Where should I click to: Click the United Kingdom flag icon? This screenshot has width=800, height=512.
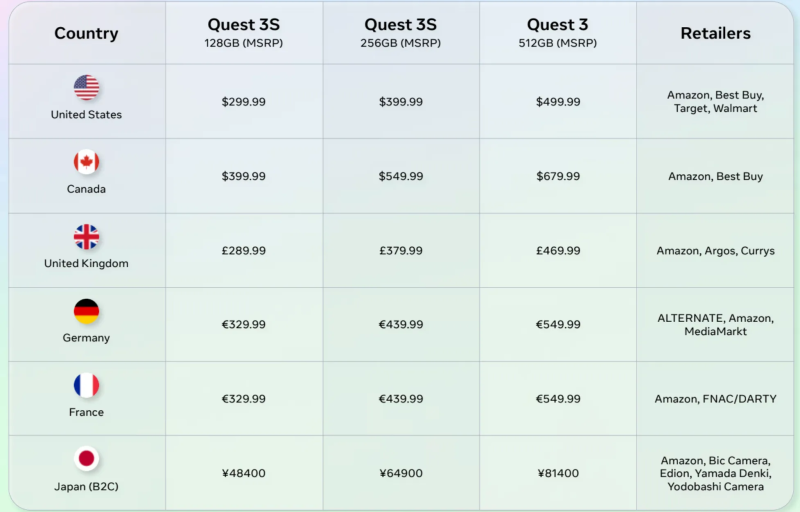[x=87, y=237]
